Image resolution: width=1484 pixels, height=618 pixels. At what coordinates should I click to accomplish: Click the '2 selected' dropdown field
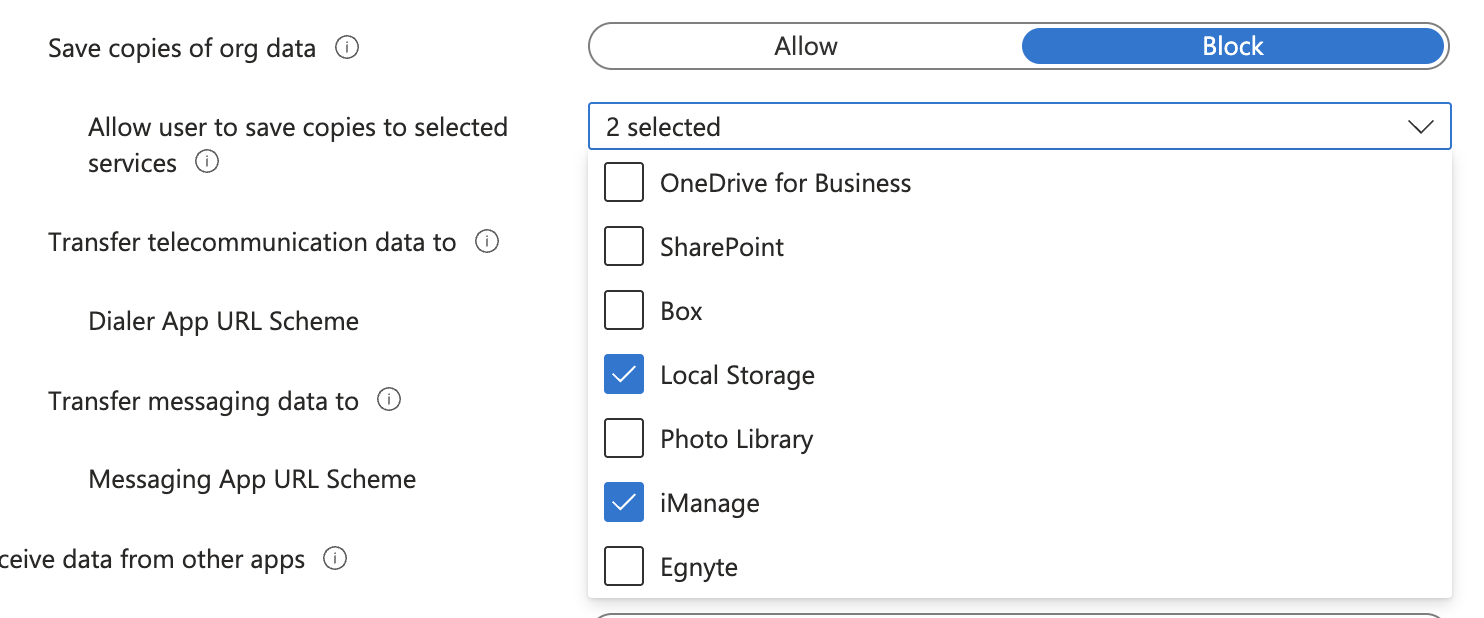click(x=1000, y=127)
